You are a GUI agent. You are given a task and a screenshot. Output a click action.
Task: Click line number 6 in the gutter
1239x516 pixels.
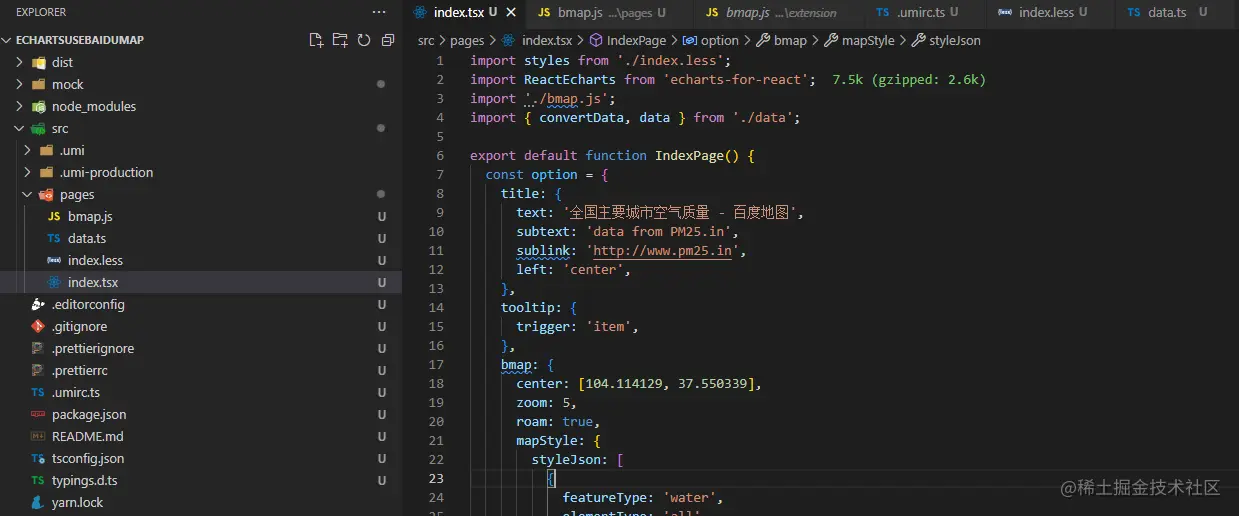[440, 156]
